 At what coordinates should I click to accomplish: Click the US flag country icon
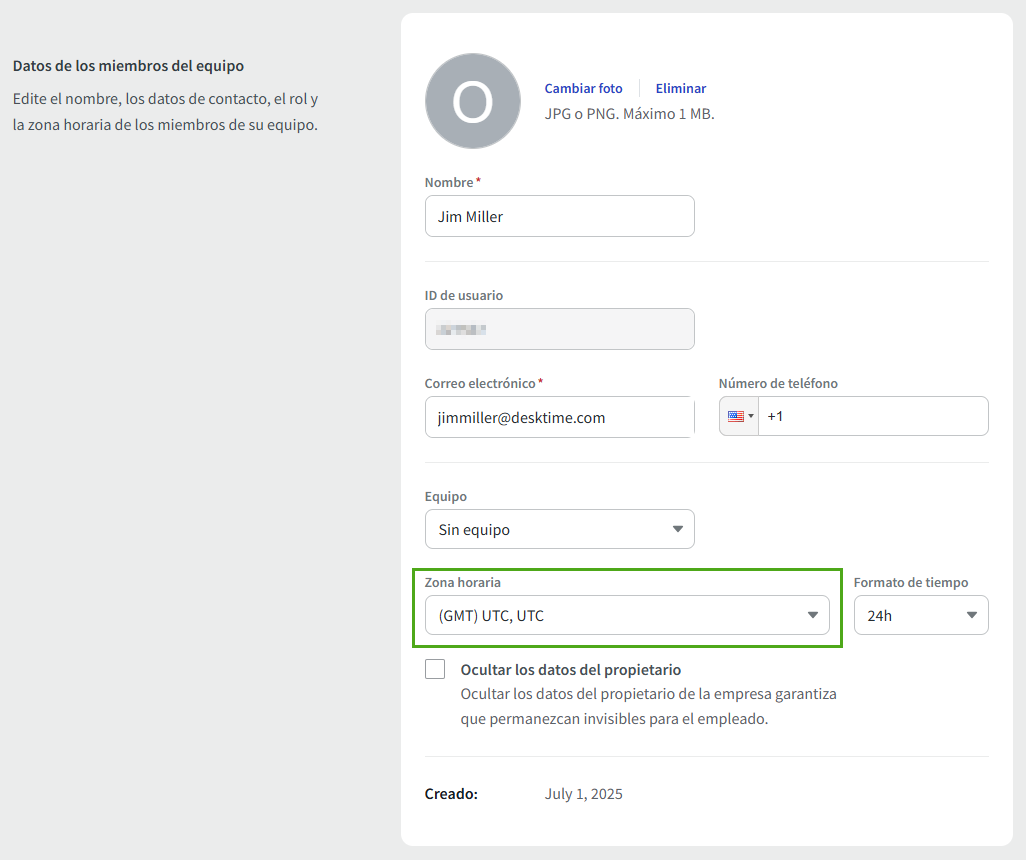[735, 416]
